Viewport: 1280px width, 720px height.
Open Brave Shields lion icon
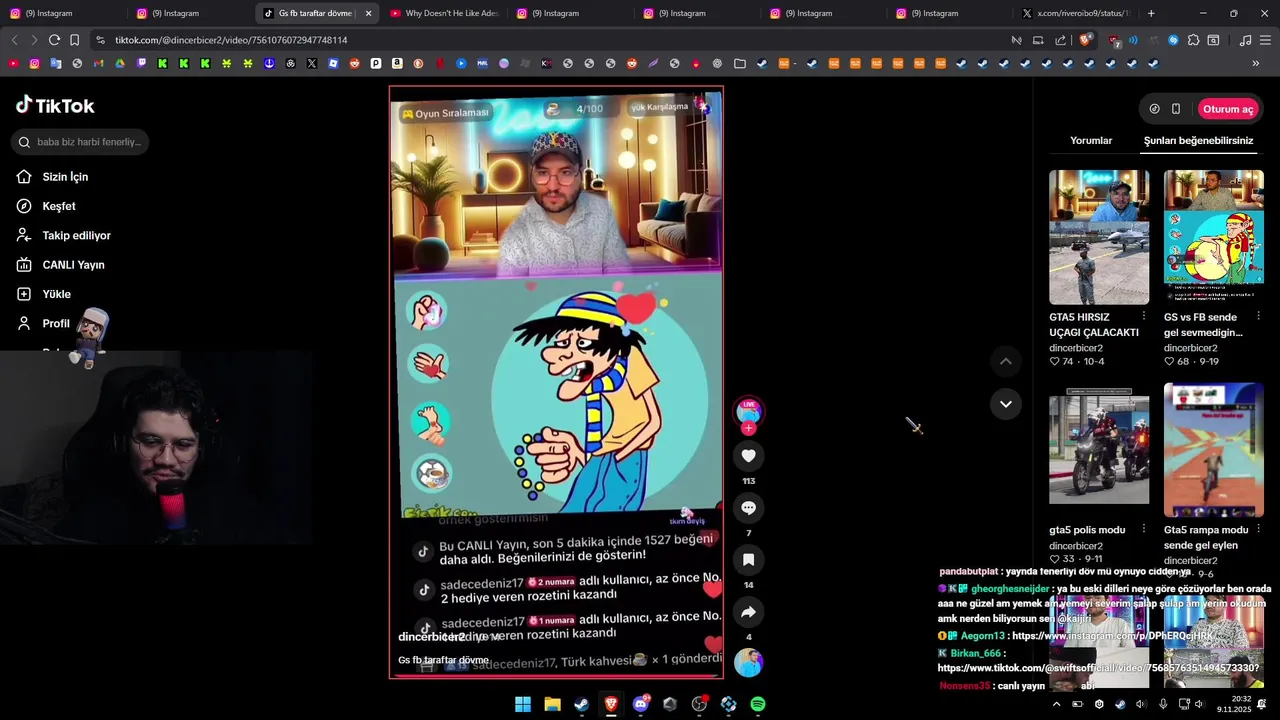(x=1085, y=40)
